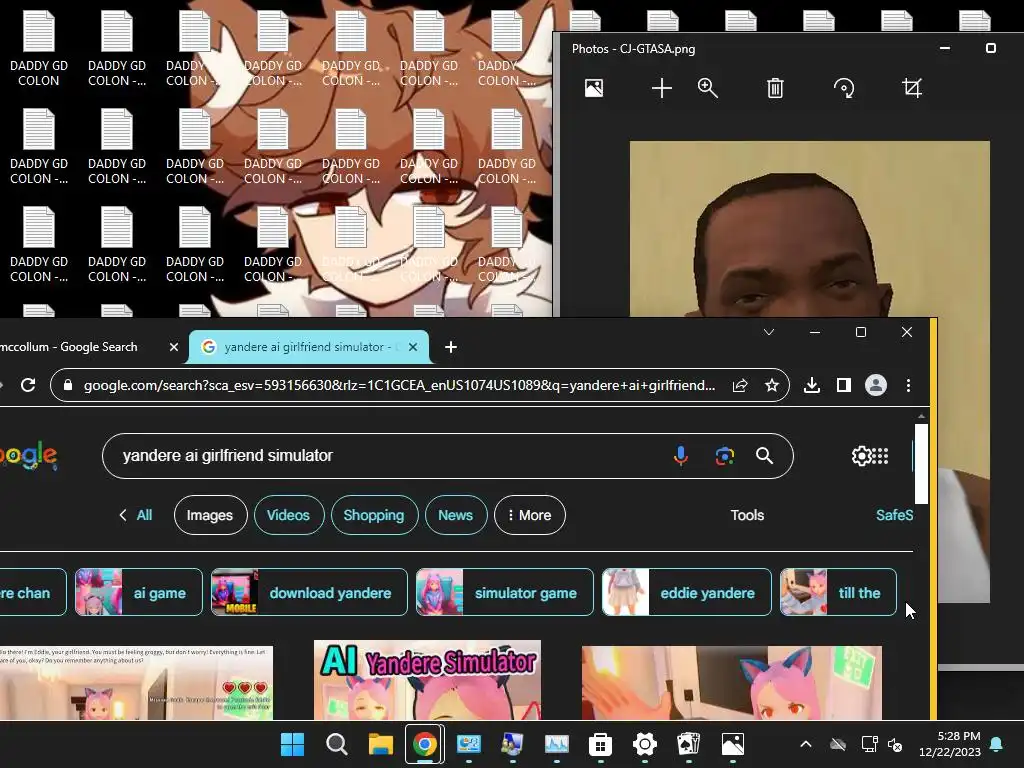The image size is (1024, 768).
Task: Bookmark this page with the star icon
Action: 771,385
